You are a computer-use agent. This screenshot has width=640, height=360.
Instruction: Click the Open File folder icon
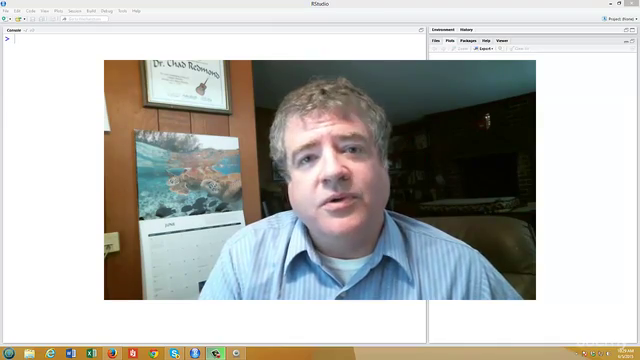[x=18, y=19]
